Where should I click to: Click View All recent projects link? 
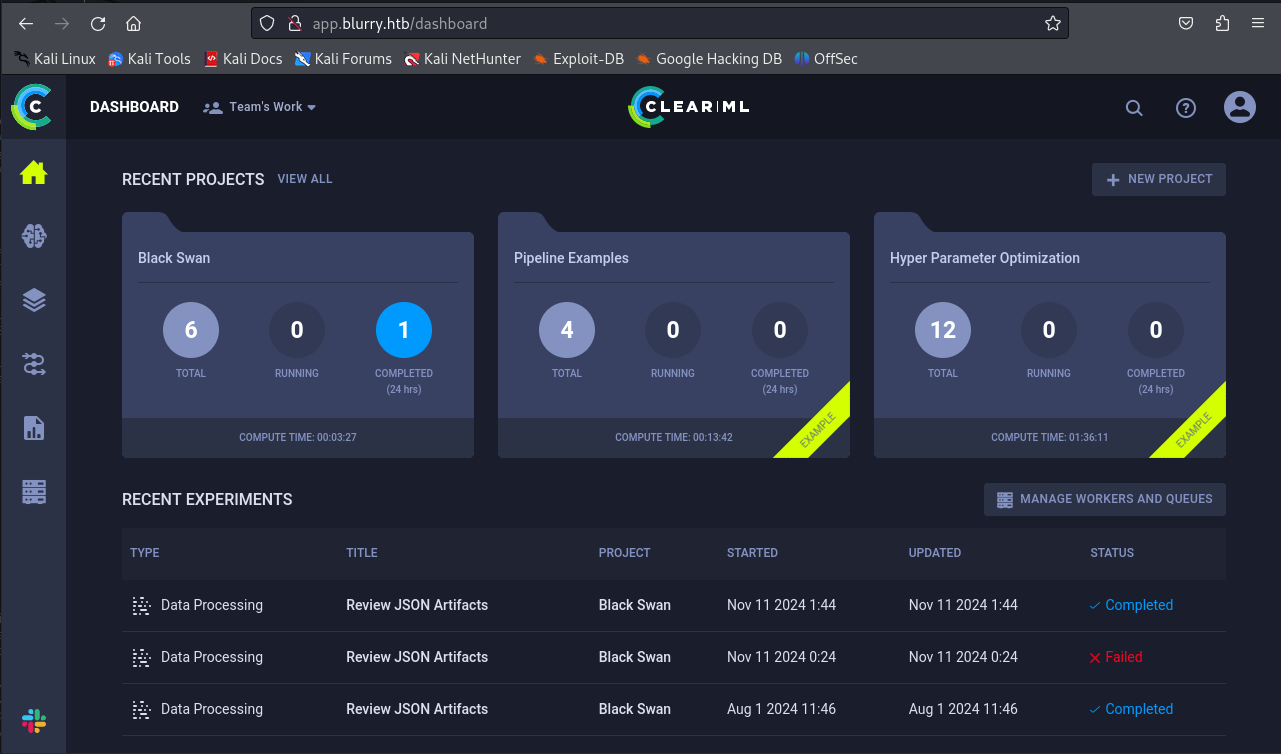(304, 179)
